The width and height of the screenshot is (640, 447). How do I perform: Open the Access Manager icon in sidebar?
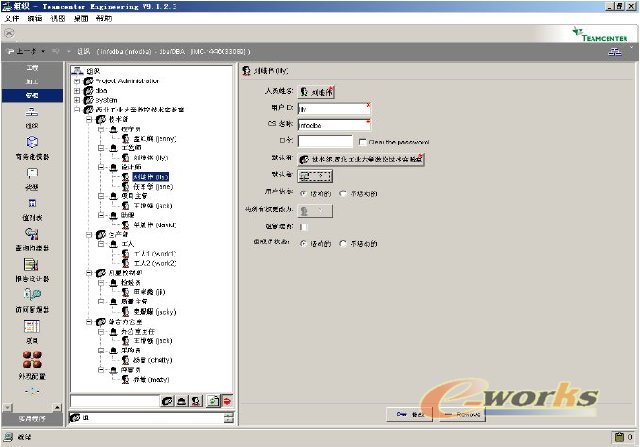32,295
